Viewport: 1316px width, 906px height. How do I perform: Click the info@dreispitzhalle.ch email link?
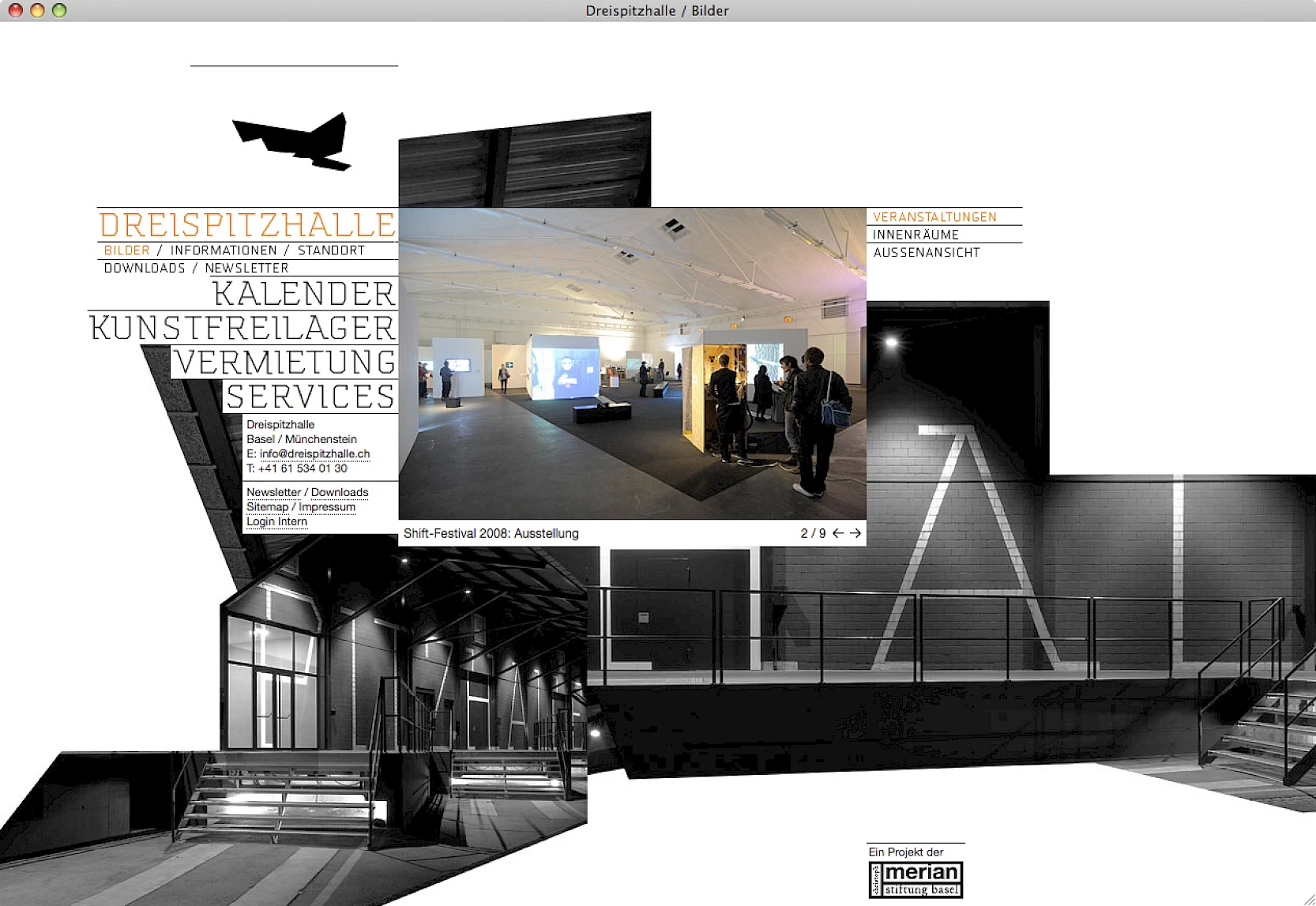(x=314, y=454)
